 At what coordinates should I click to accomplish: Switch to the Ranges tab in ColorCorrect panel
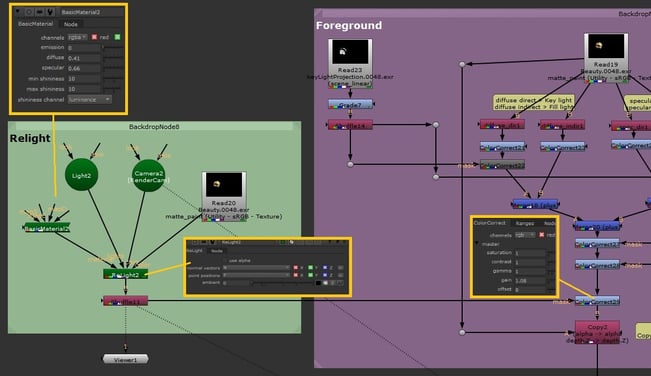click(525, 223)
